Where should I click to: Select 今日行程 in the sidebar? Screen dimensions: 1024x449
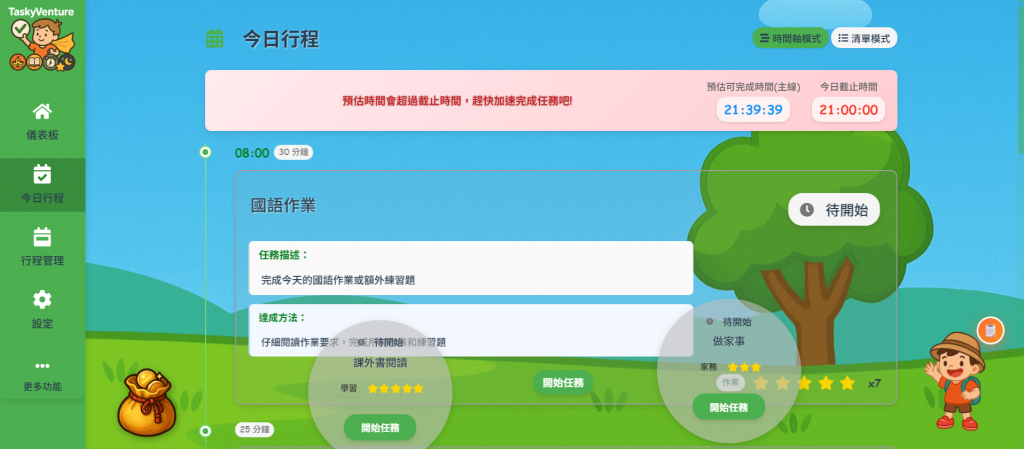tap(42, 185)
